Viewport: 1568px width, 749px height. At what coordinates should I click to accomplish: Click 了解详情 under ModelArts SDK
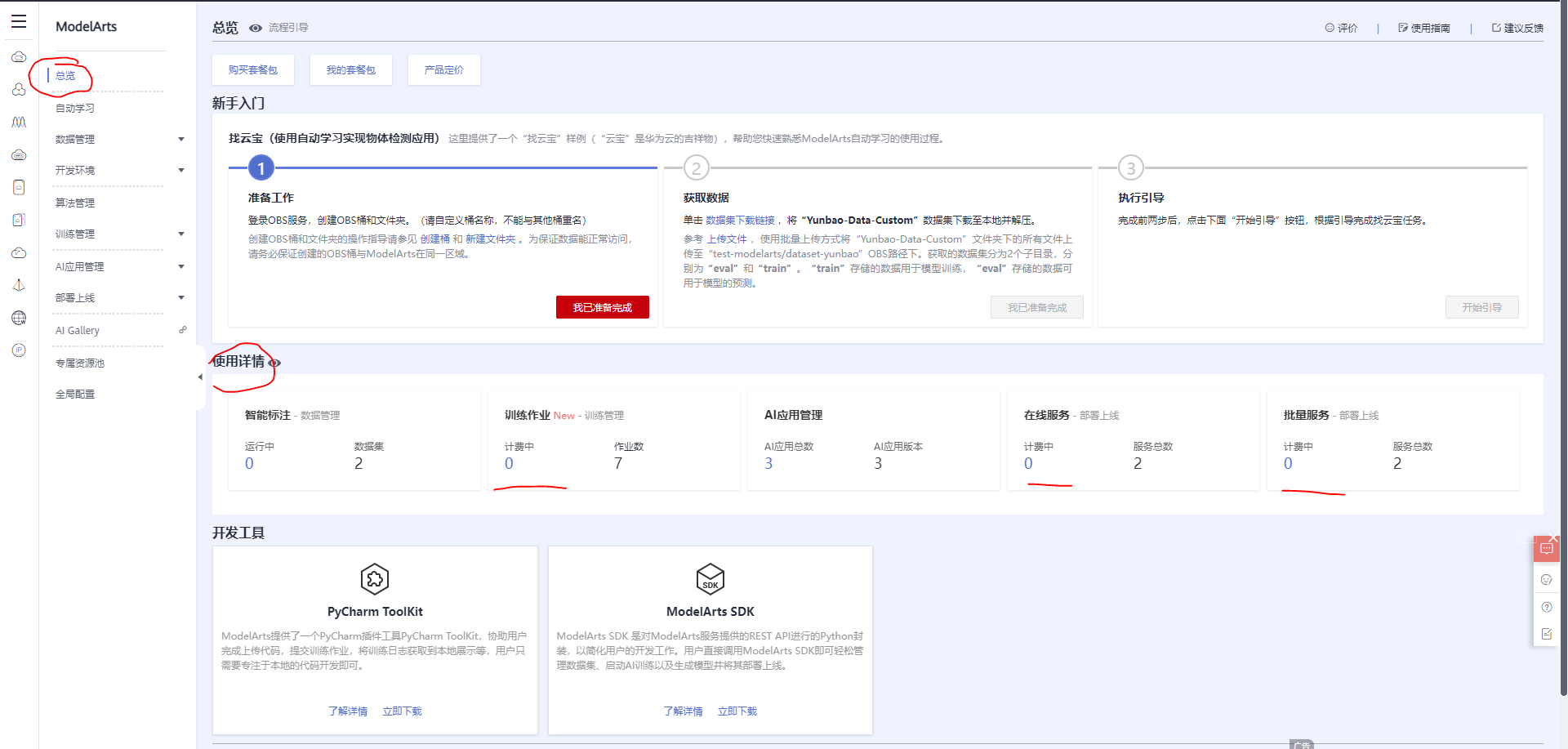684,711
